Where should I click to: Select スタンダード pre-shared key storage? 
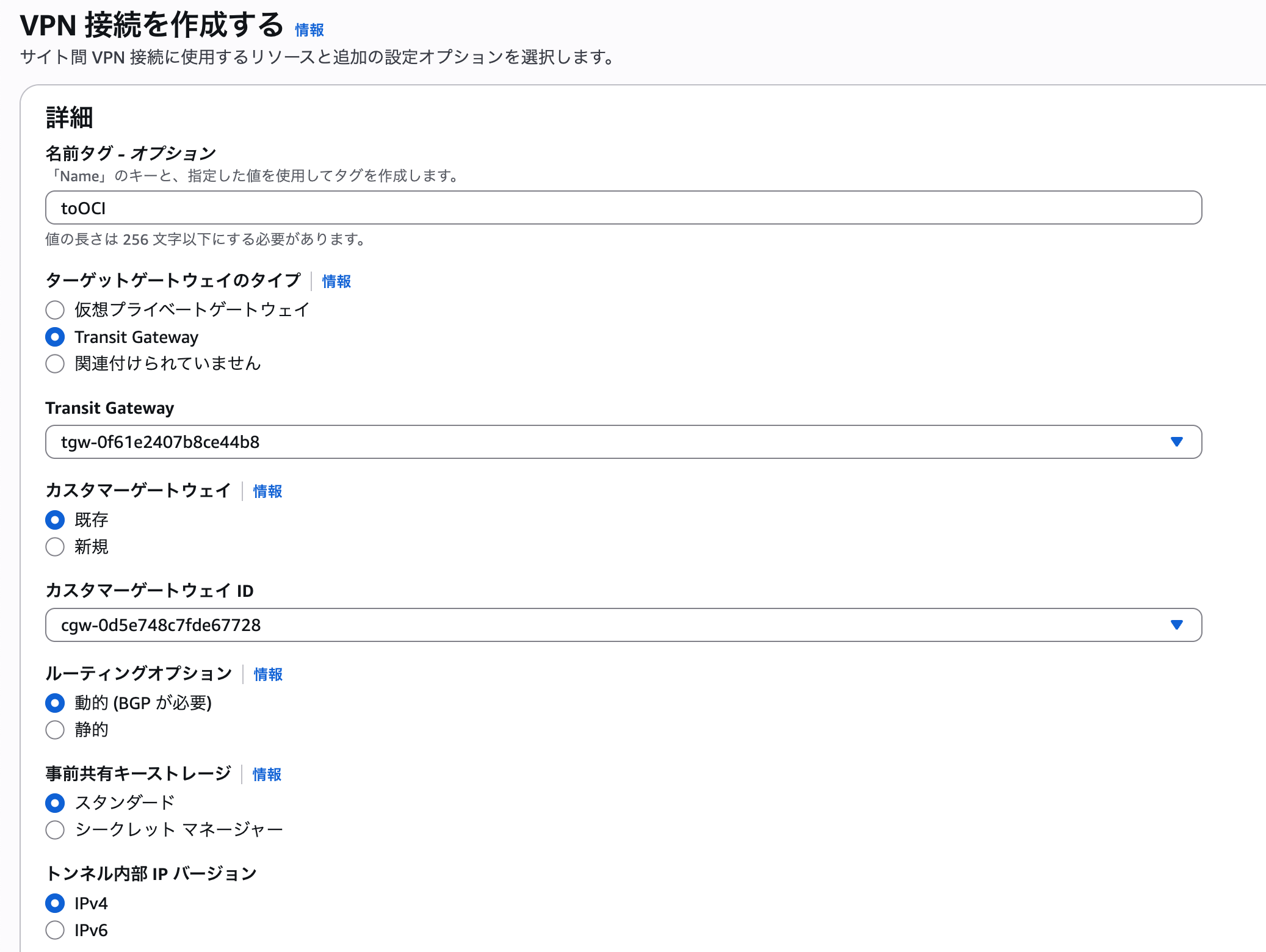pos(55,803)
